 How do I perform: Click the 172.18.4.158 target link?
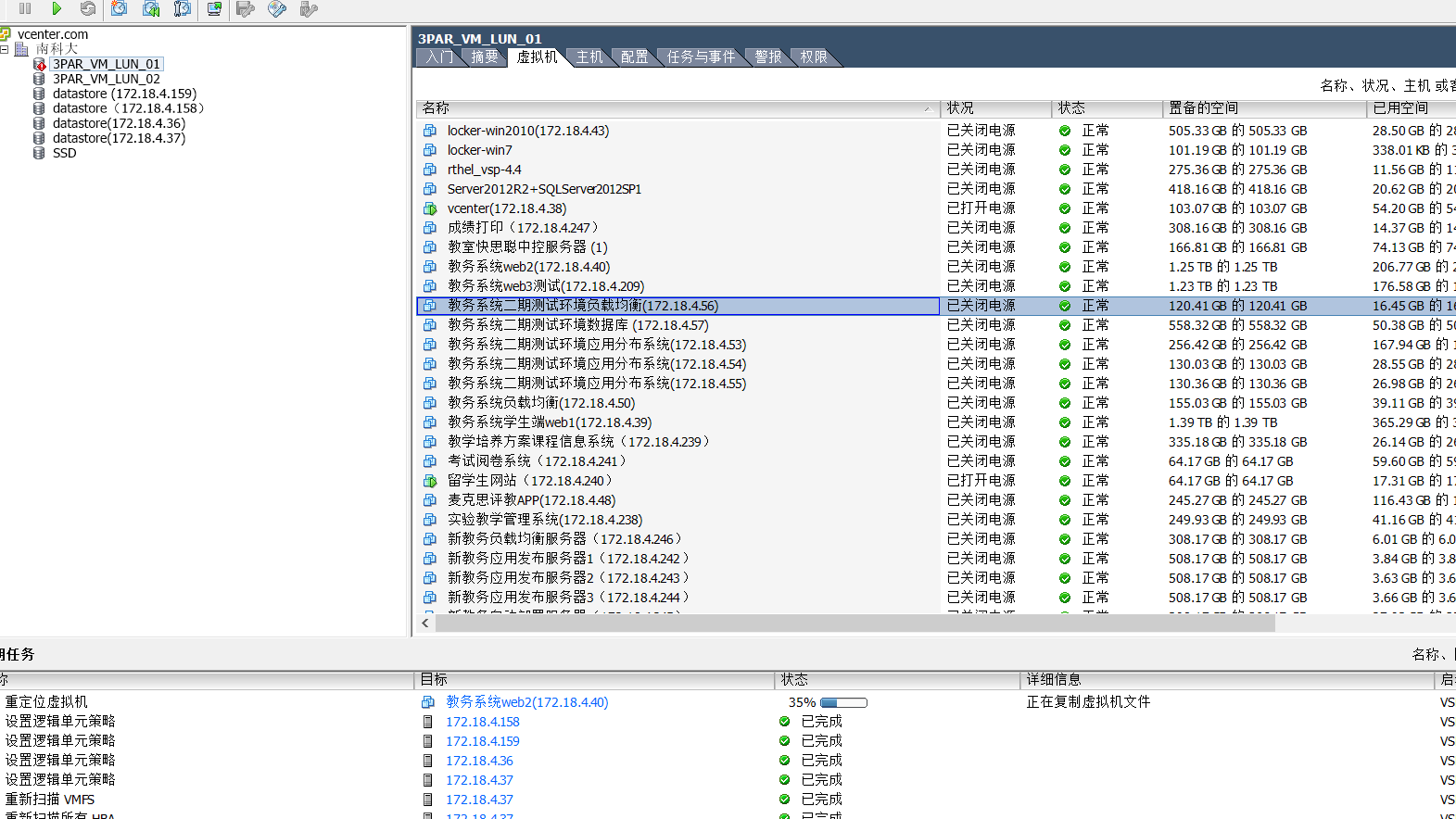pos(482,722)
